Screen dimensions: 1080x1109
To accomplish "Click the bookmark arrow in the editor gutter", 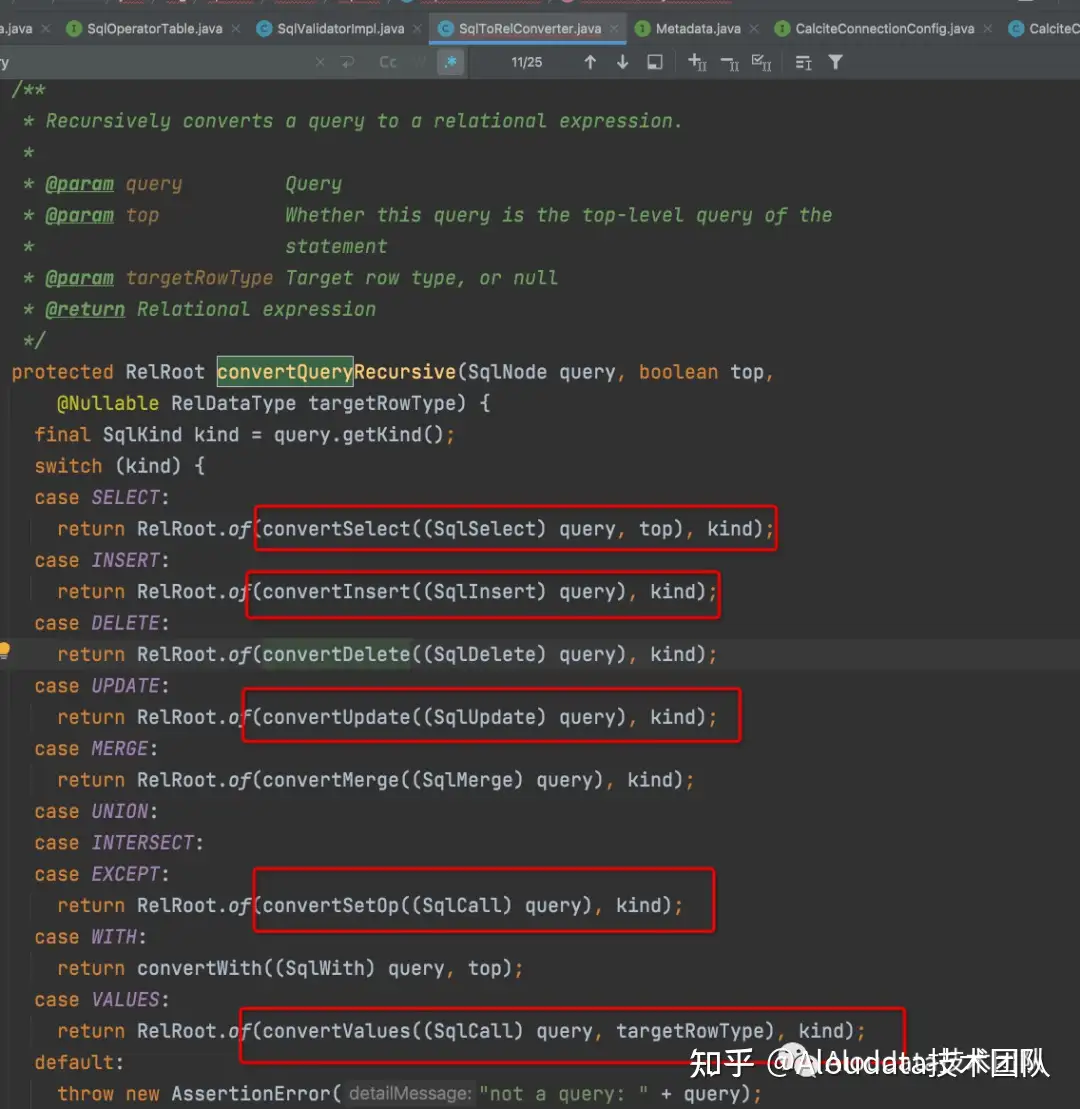I will [x=5, y=650].
